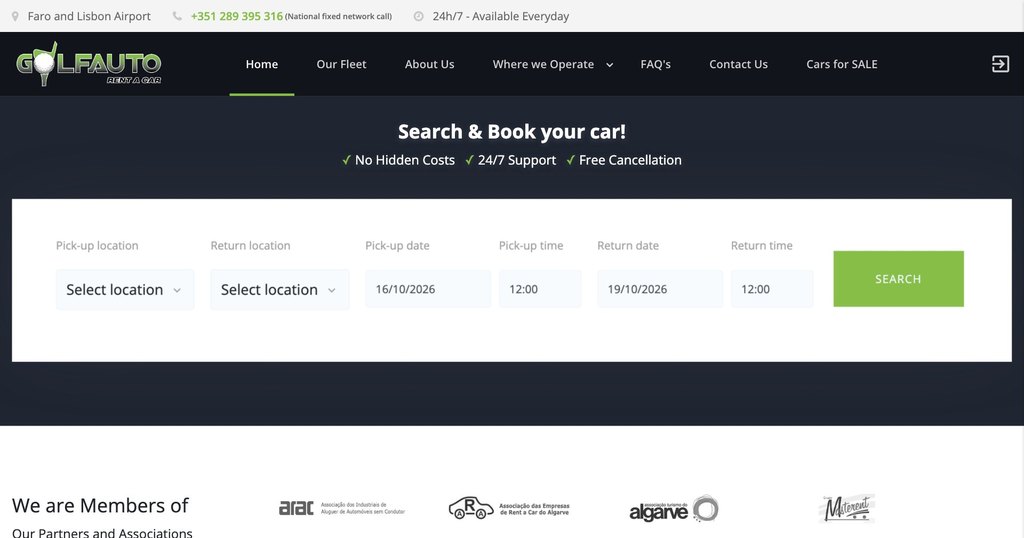Click the Search & Book your car! heading

(x=512, y=132)
